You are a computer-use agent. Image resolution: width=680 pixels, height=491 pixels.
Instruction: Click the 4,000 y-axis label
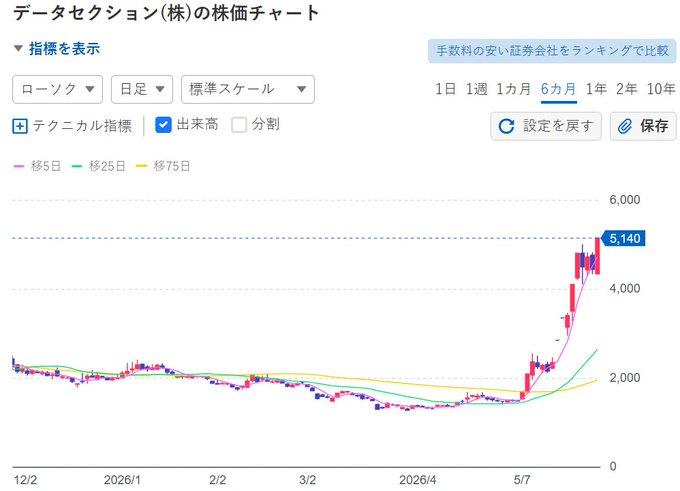(624, 288)
